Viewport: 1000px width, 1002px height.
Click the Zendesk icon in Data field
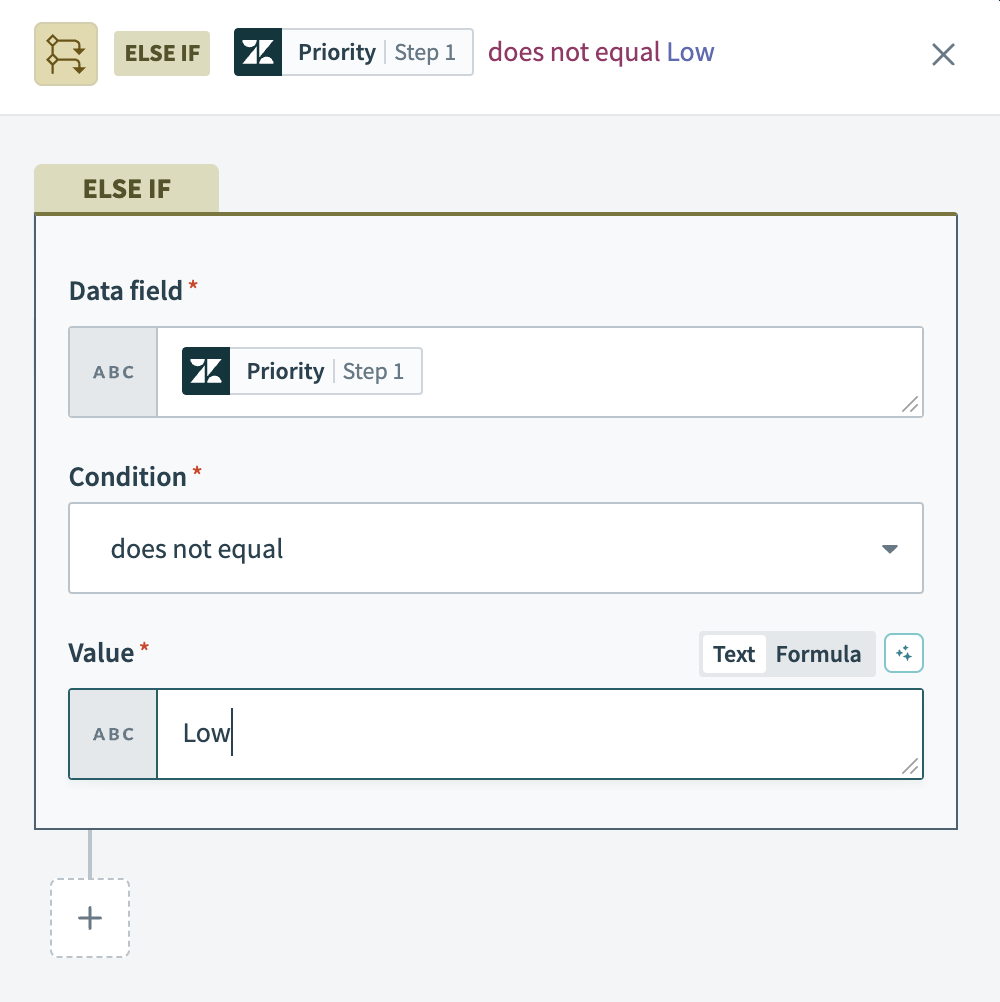[x=206, y=371]
